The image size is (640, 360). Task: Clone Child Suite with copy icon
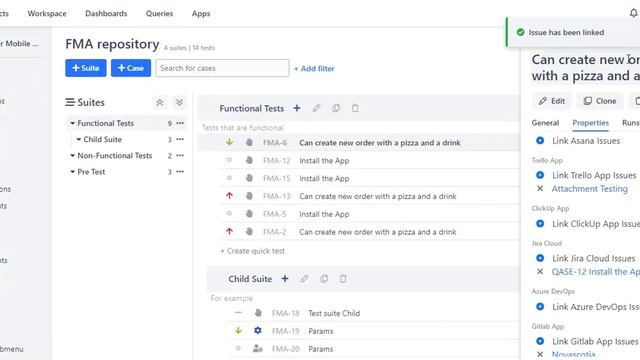point(324,279)
